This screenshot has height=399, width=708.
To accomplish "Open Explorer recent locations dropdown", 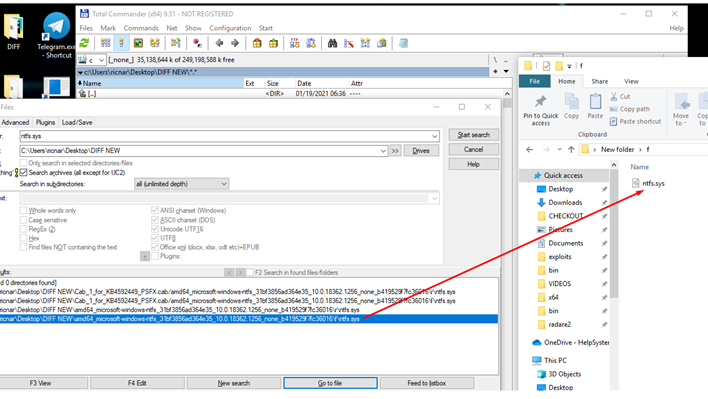I will 559,149.
